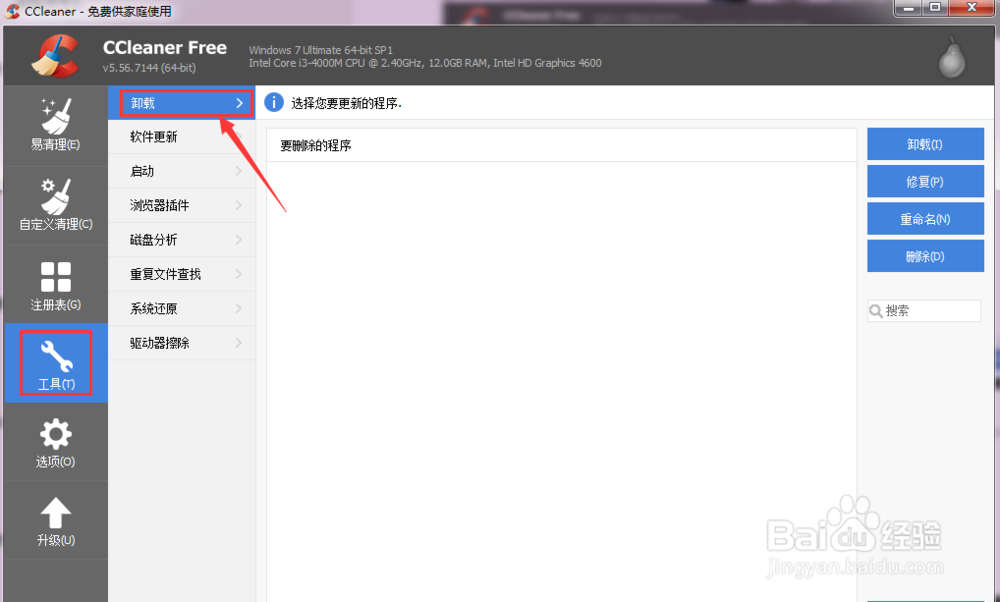Open System Restore (系统还原) item
1000x602 pixels.
182,309
